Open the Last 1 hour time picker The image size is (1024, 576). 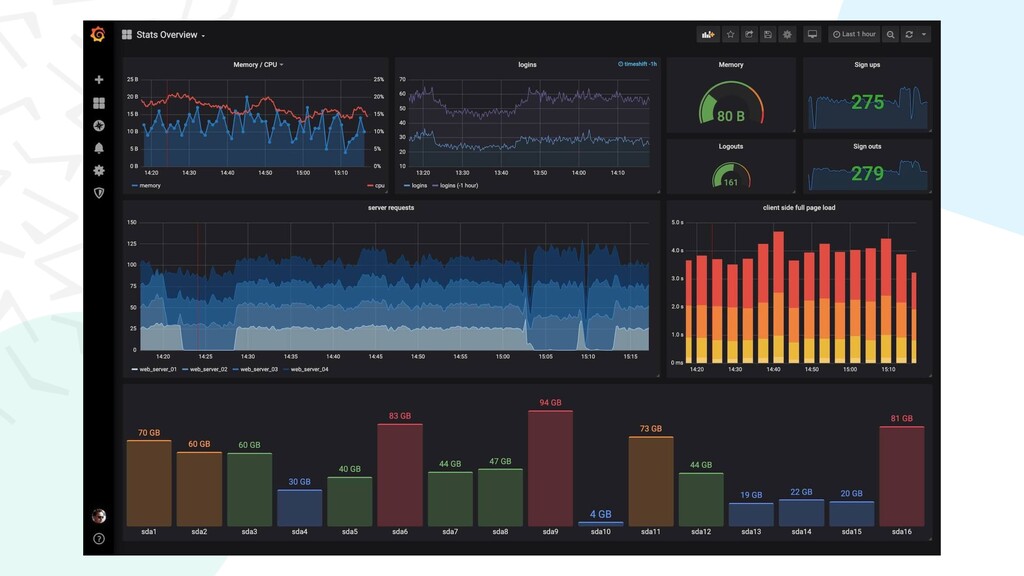tap(854, 35)
